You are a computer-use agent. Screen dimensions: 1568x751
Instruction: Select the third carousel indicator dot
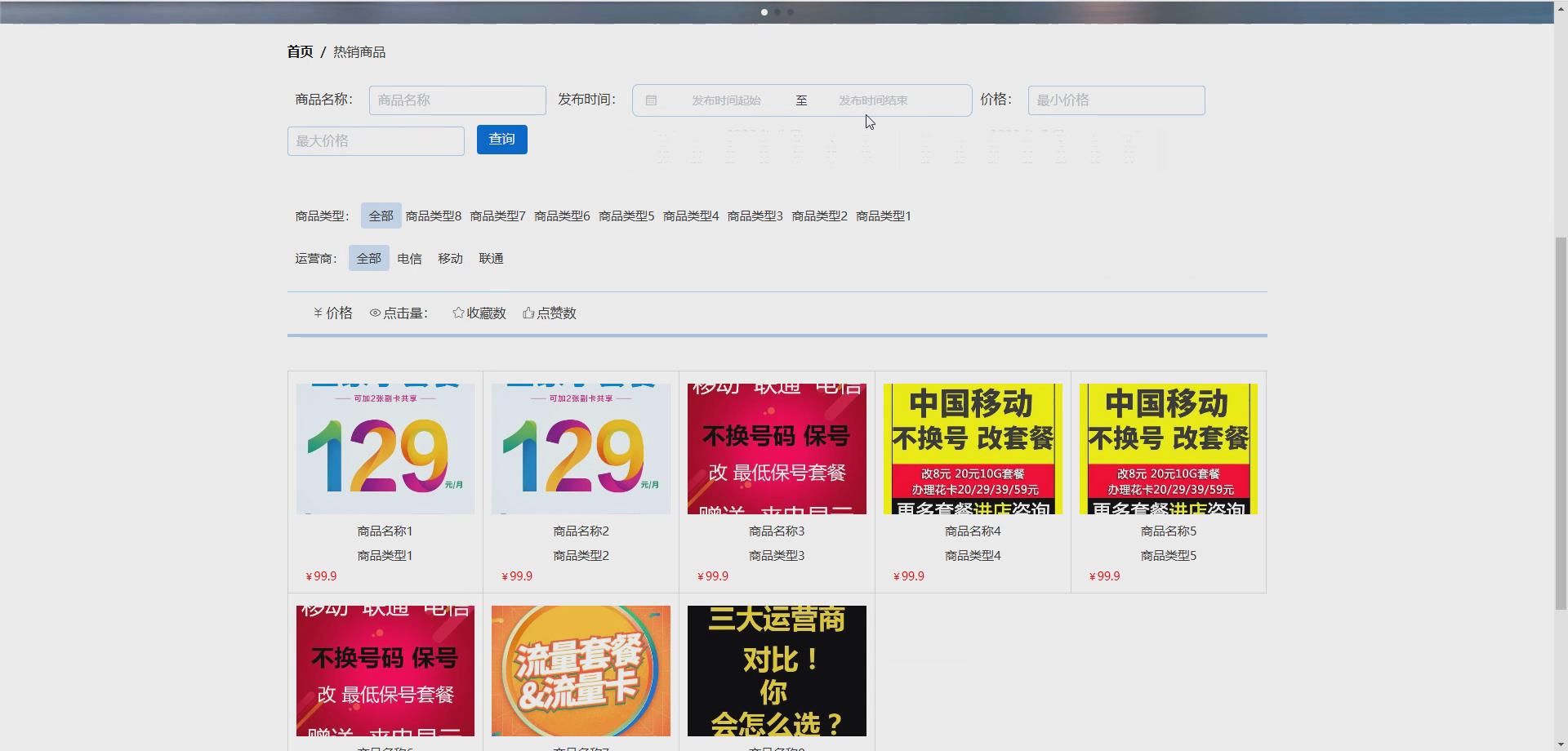792,12
